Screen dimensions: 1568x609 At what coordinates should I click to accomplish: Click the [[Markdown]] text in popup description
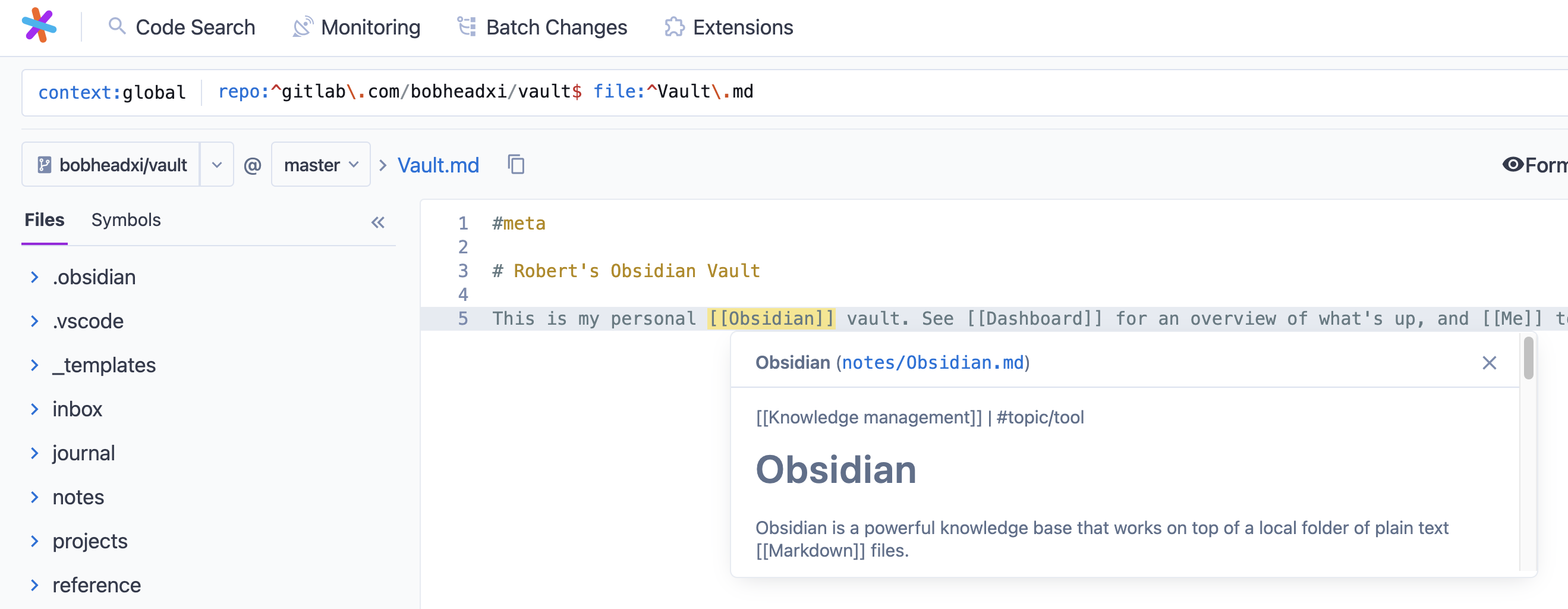(x=810, y=551)
